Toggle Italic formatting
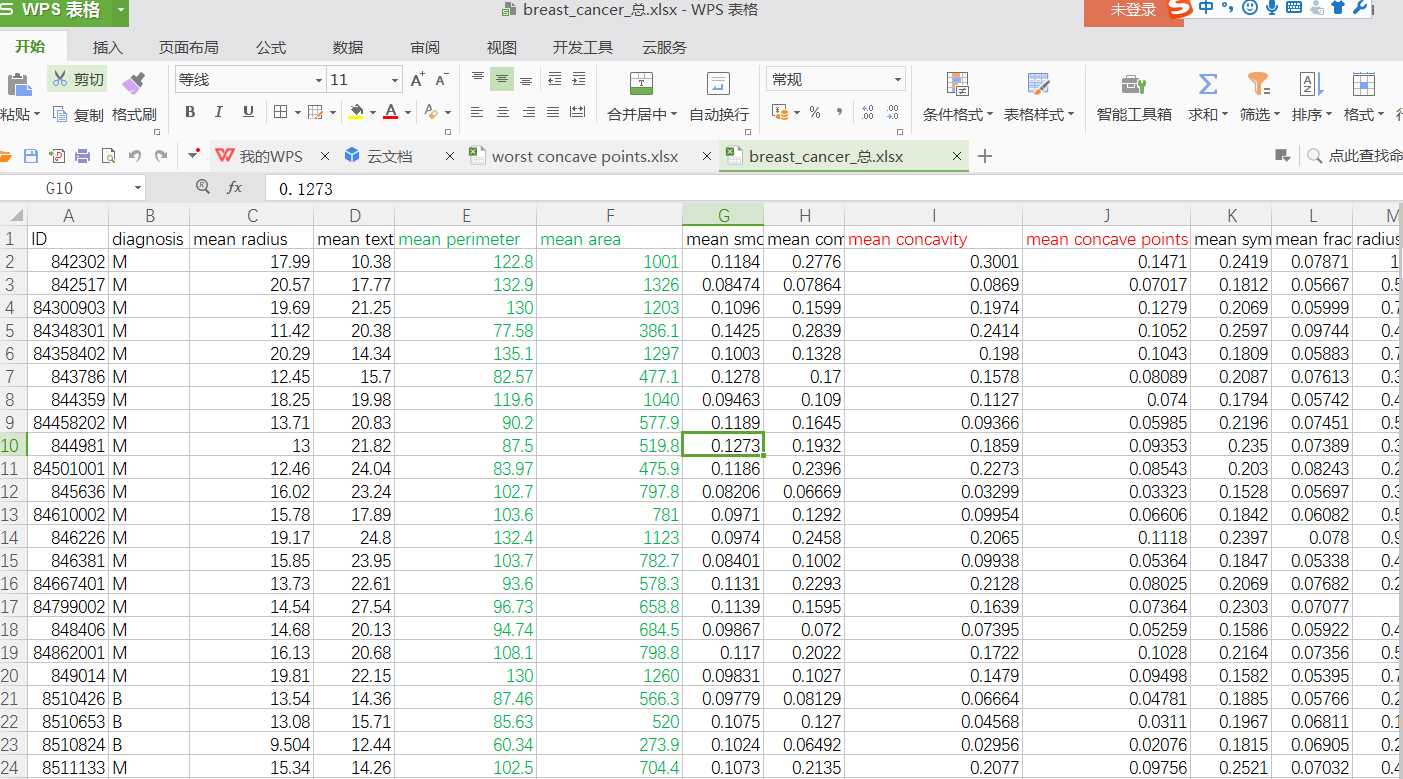The height and width of the screenshot is (779, 1403). click(219, 112)
